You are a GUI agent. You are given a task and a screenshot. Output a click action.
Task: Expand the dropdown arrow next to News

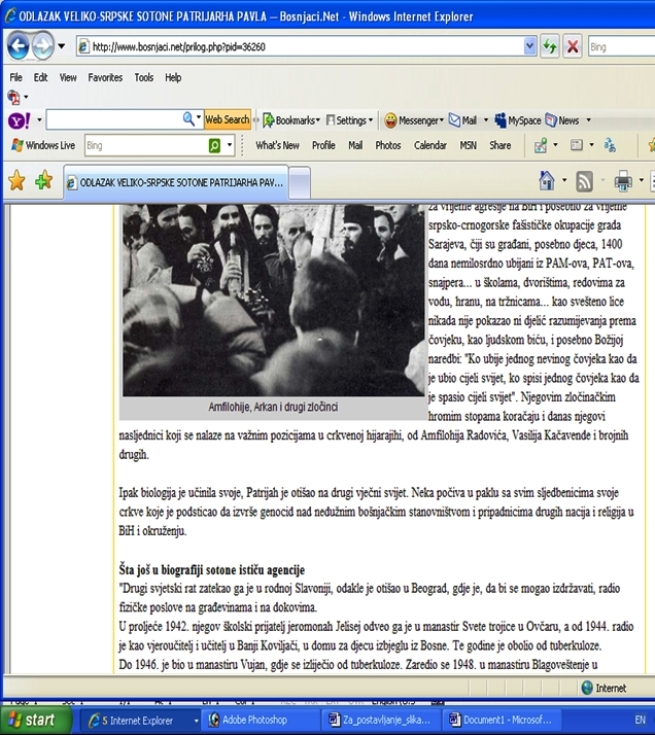(x=588, y=120)
